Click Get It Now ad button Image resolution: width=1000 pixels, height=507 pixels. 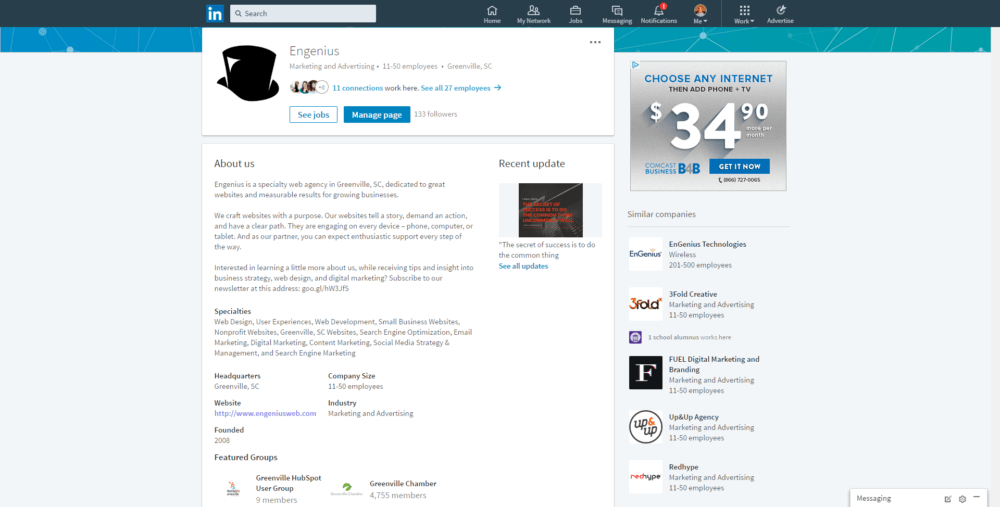739,166
